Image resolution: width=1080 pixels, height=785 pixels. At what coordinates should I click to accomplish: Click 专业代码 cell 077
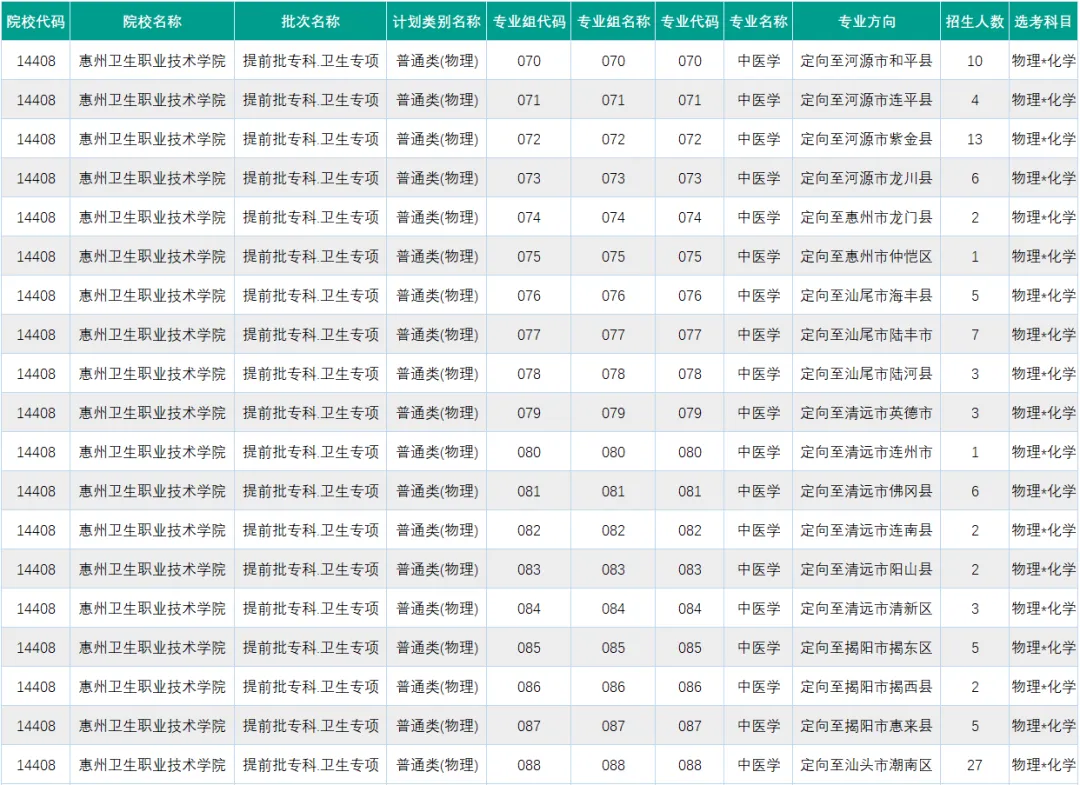(689, 335)
